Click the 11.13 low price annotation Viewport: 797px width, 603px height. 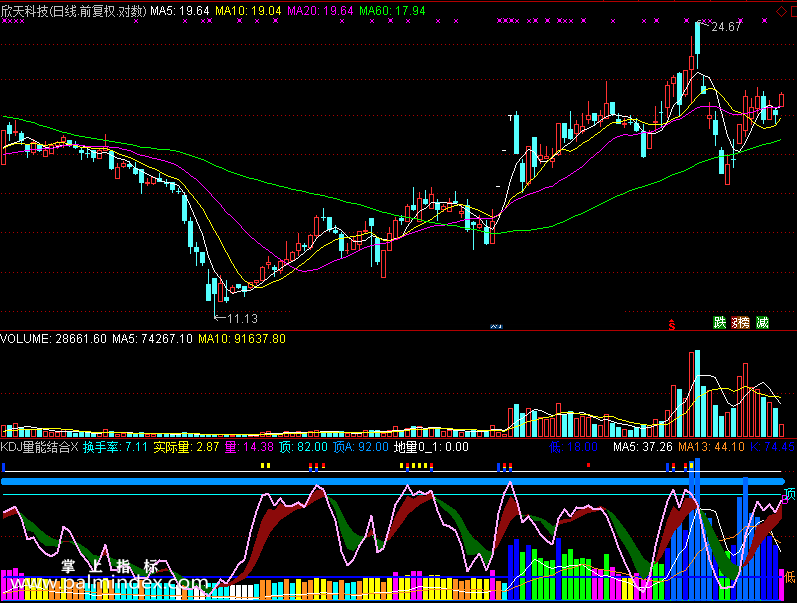[242, 319]
